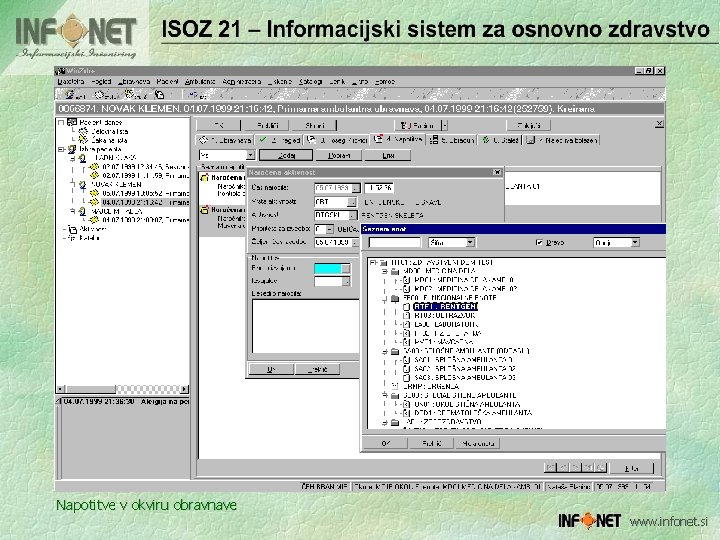The width and height of the screenshot is (720, 540).
Task: Switch to the 1. Obravnava tab
Action: tap(225, 140)
